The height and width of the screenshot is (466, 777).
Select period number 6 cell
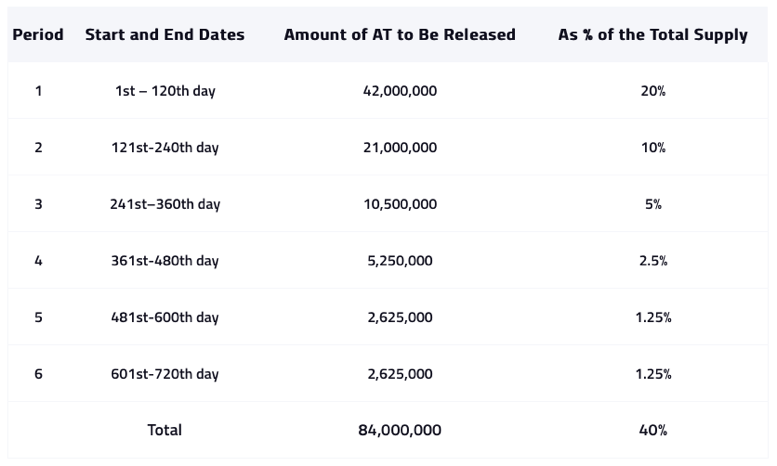pyautogui.click(x=38, y=374)
